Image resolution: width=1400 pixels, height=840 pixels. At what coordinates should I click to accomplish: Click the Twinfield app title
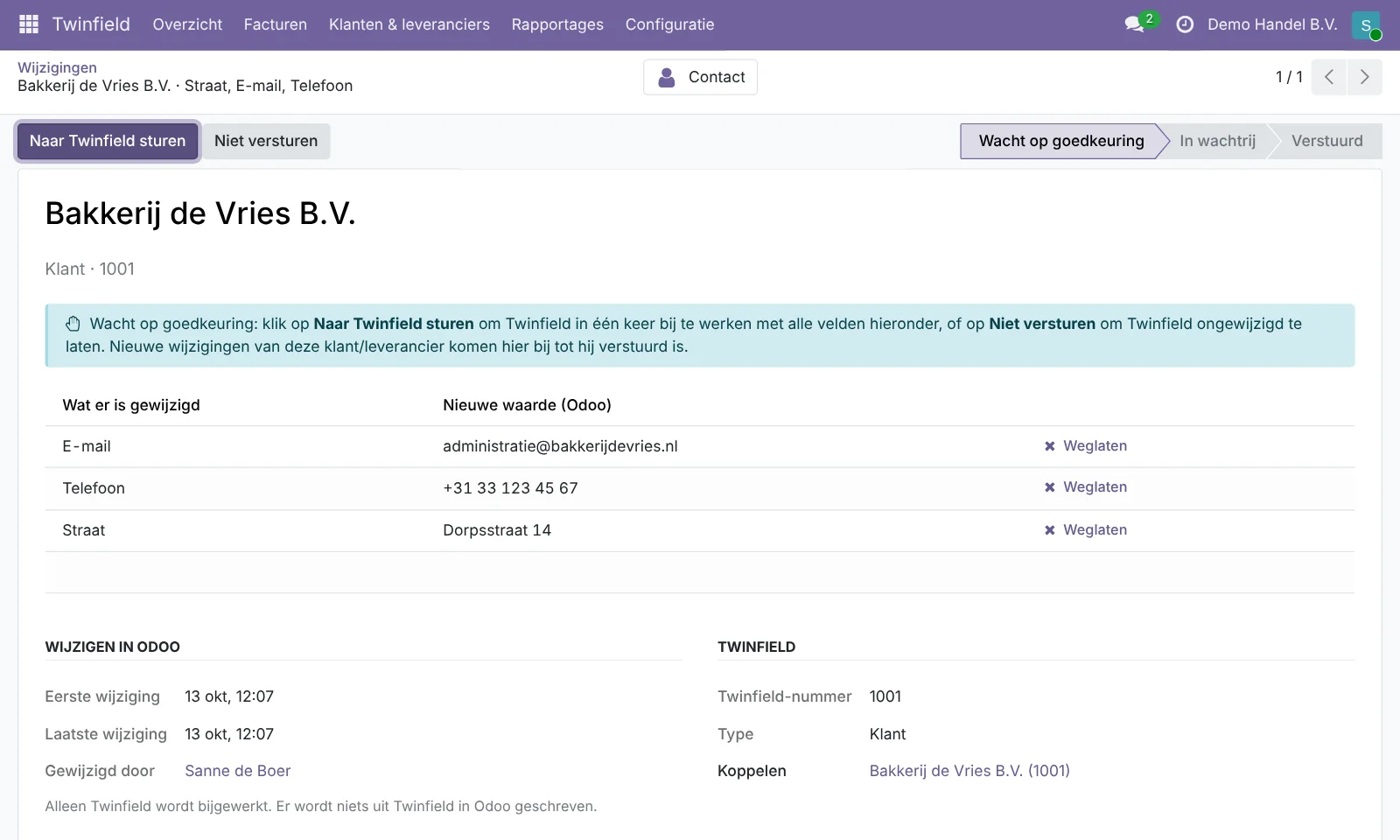(x=91, y=24)
